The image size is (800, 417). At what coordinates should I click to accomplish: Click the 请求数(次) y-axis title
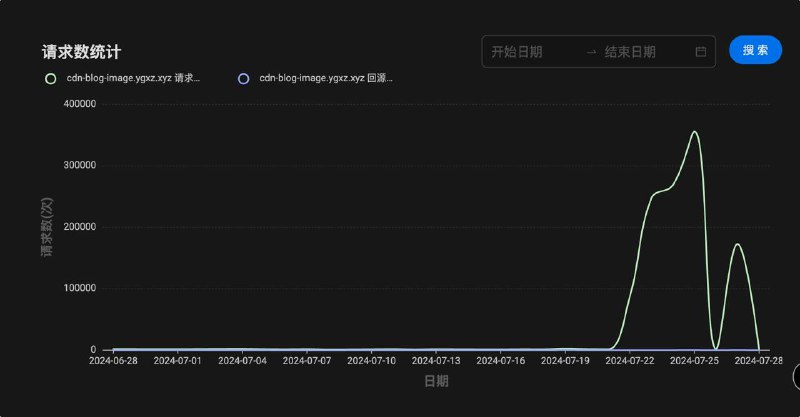point(47,227)
